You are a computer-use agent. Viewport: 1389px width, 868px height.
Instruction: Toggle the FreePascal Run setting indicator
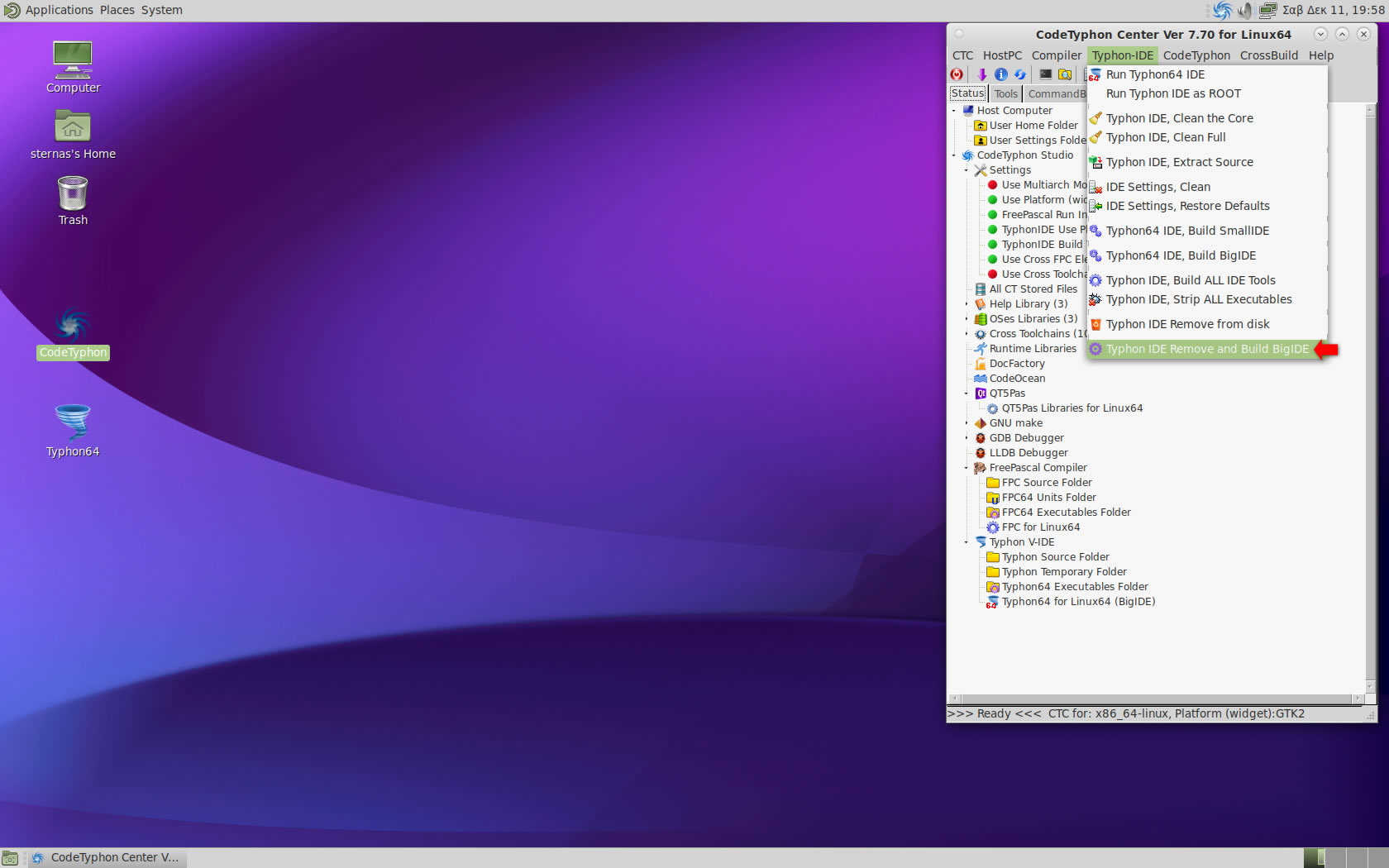pyautogui.click(x=993, y=215)
